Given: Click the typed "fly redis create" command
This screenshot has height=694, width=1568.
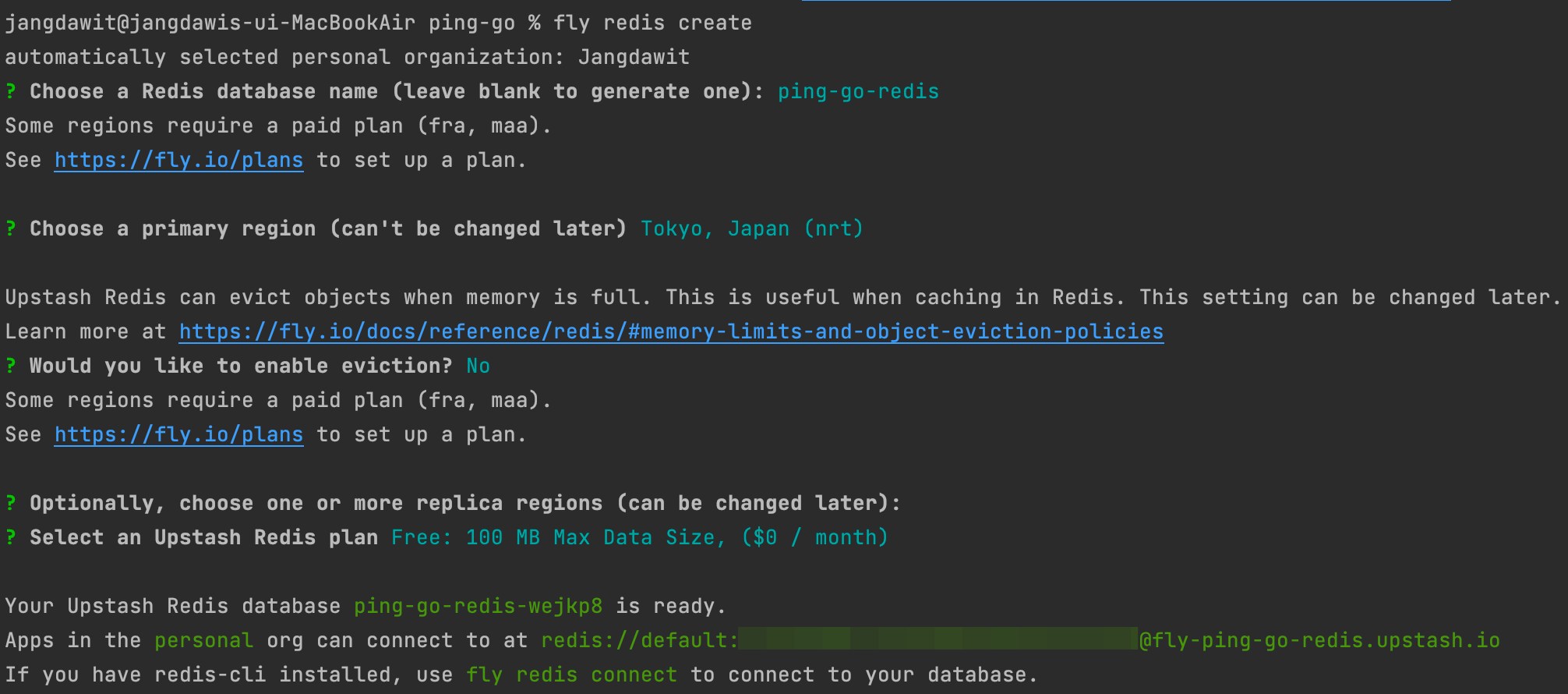Looking at the screenshot, I should point(652,23).
